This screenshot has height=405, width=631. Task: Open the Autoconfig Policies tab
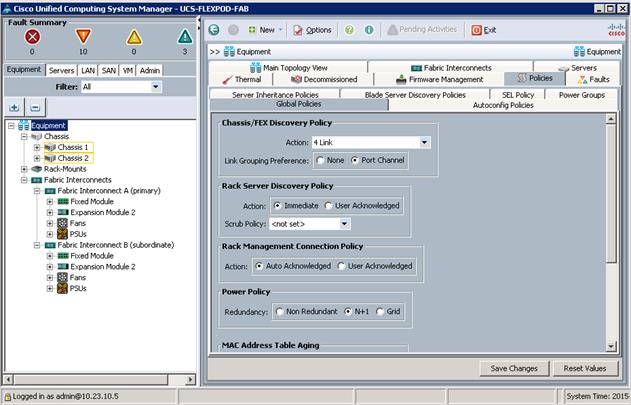tap(503, 105)
